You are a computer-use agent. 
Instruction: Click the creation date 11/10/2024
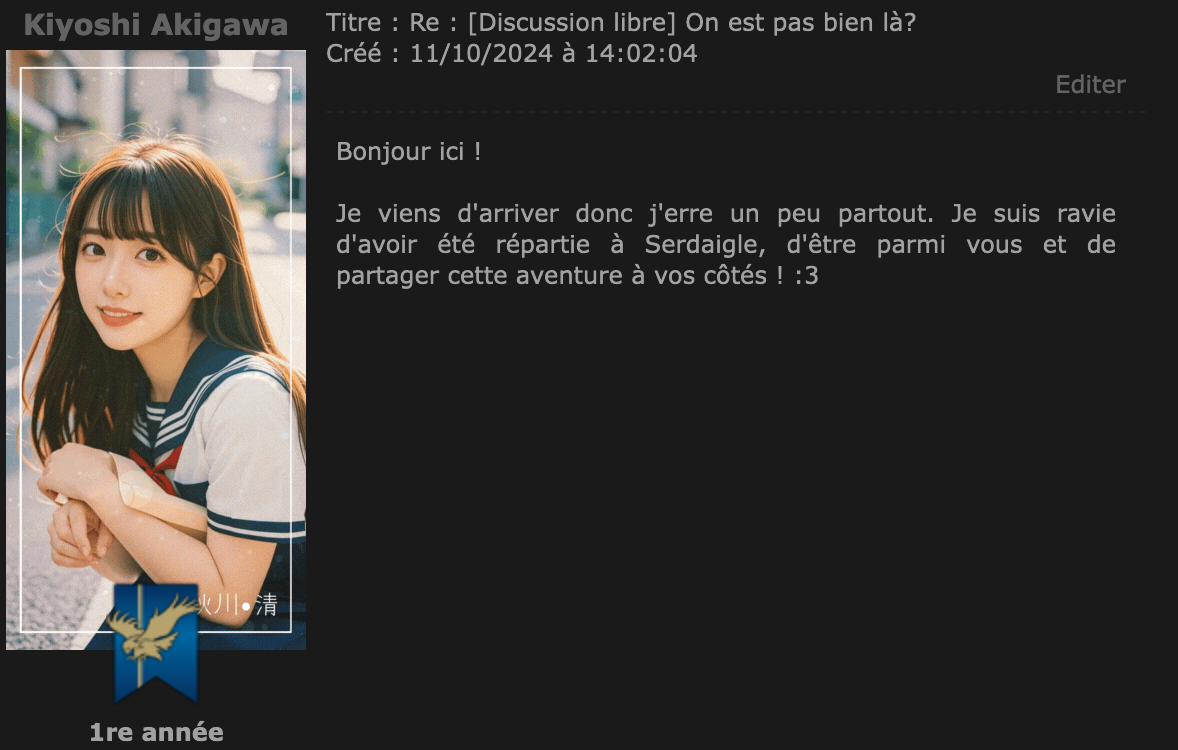[481, 53]
